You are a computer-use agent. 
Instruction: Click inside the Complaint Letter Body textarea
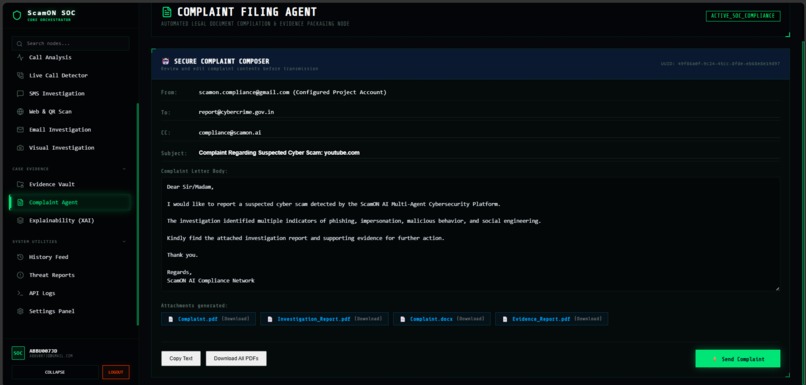470,234
